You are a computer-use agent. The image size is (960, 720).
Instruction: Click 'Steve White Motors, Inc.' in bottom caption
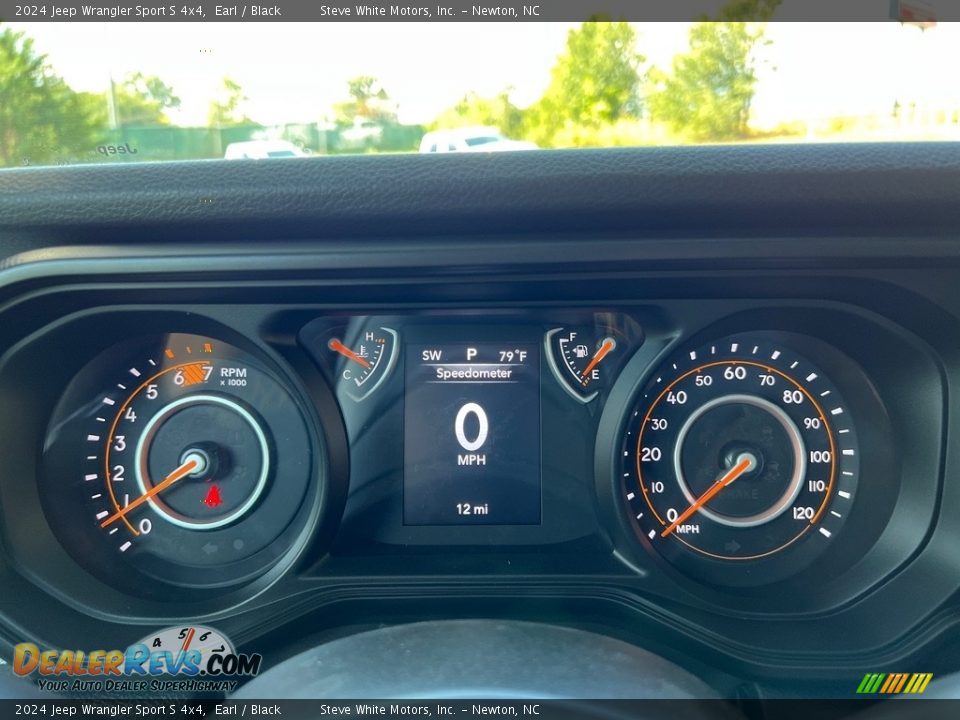(388, 710)
